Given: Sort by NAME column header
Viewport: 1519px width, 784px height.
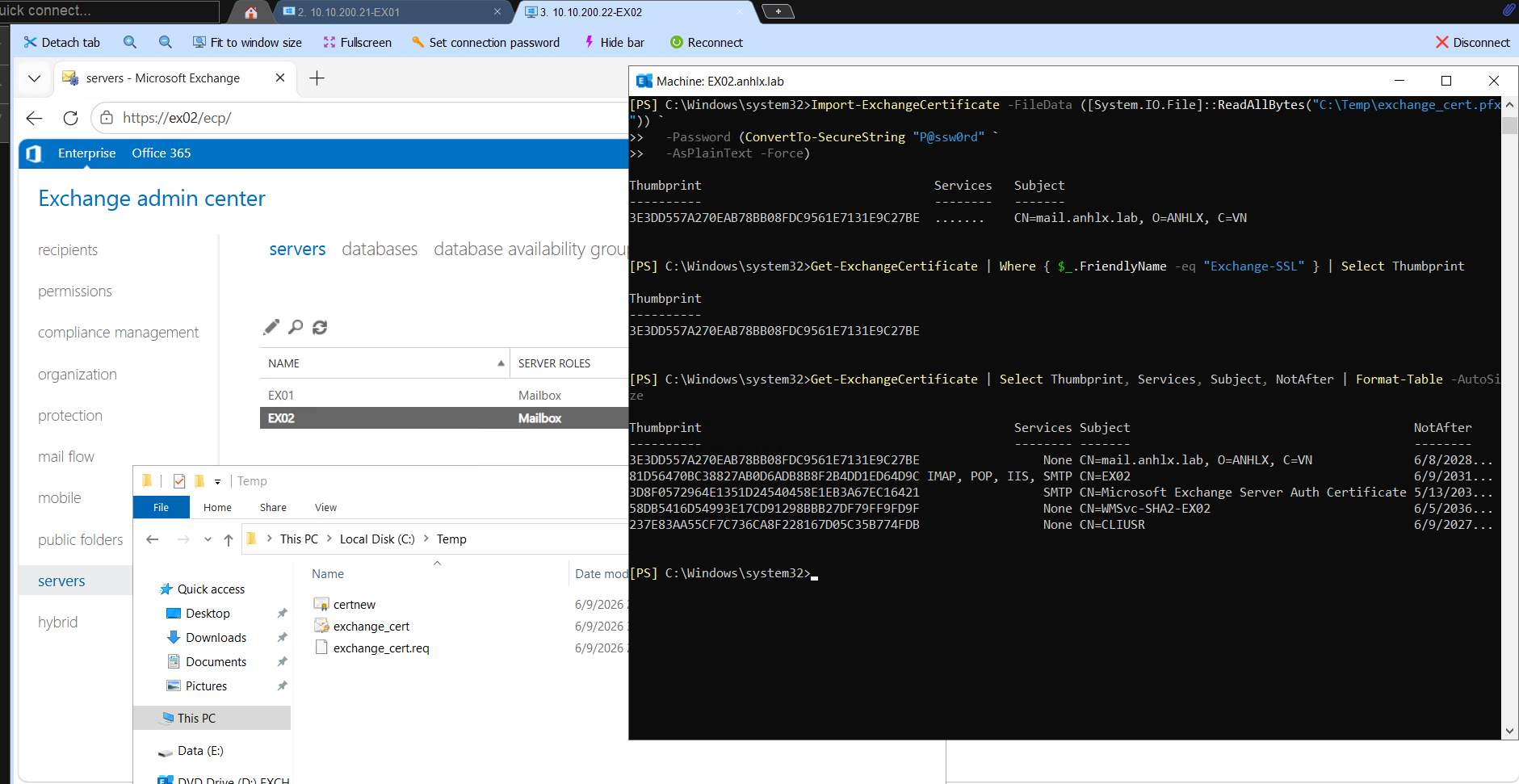Looking at the screenshot, I should click(385, 363).
